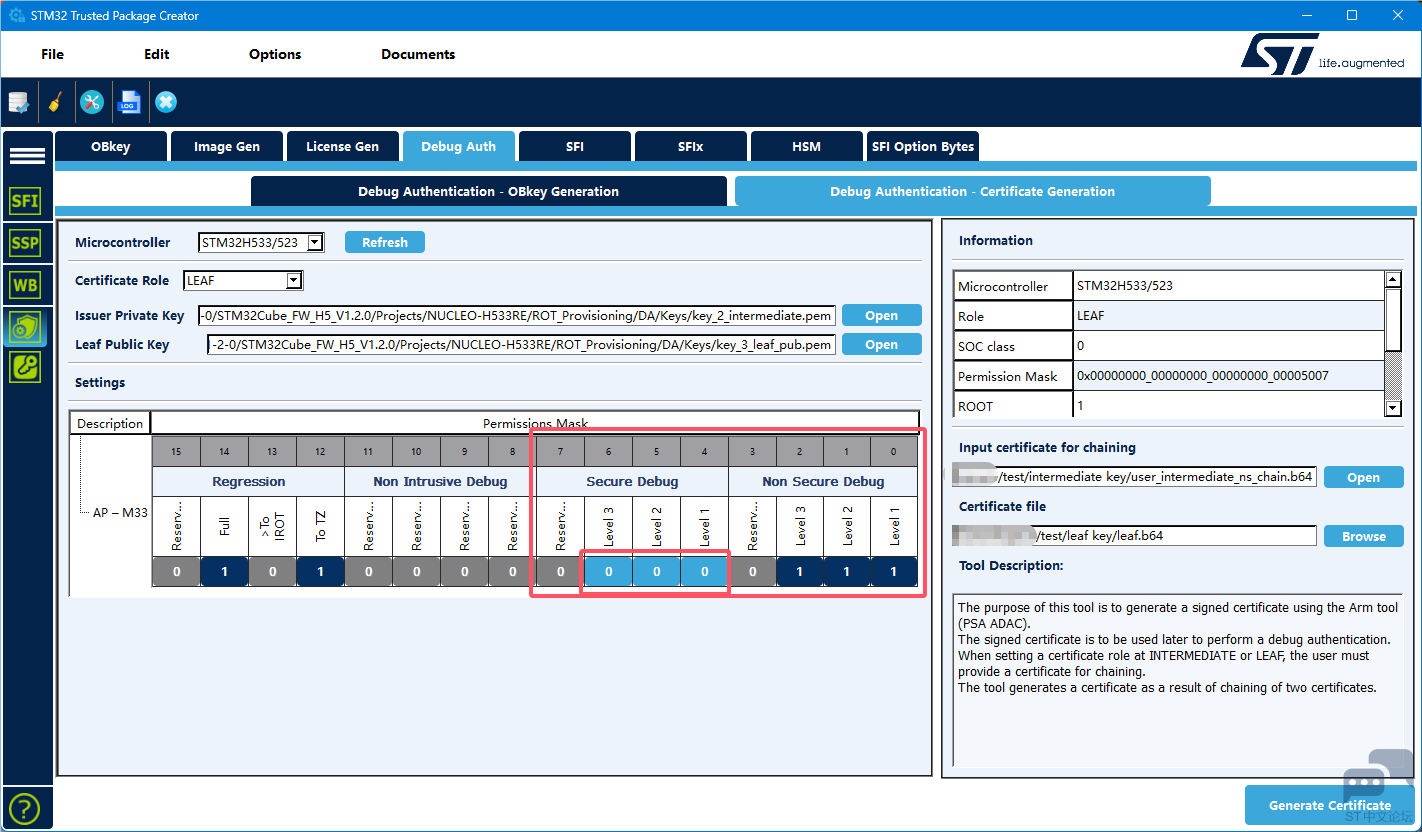Open the key sidebar icon
This screenshot has height=832, width=1422.
25,367
